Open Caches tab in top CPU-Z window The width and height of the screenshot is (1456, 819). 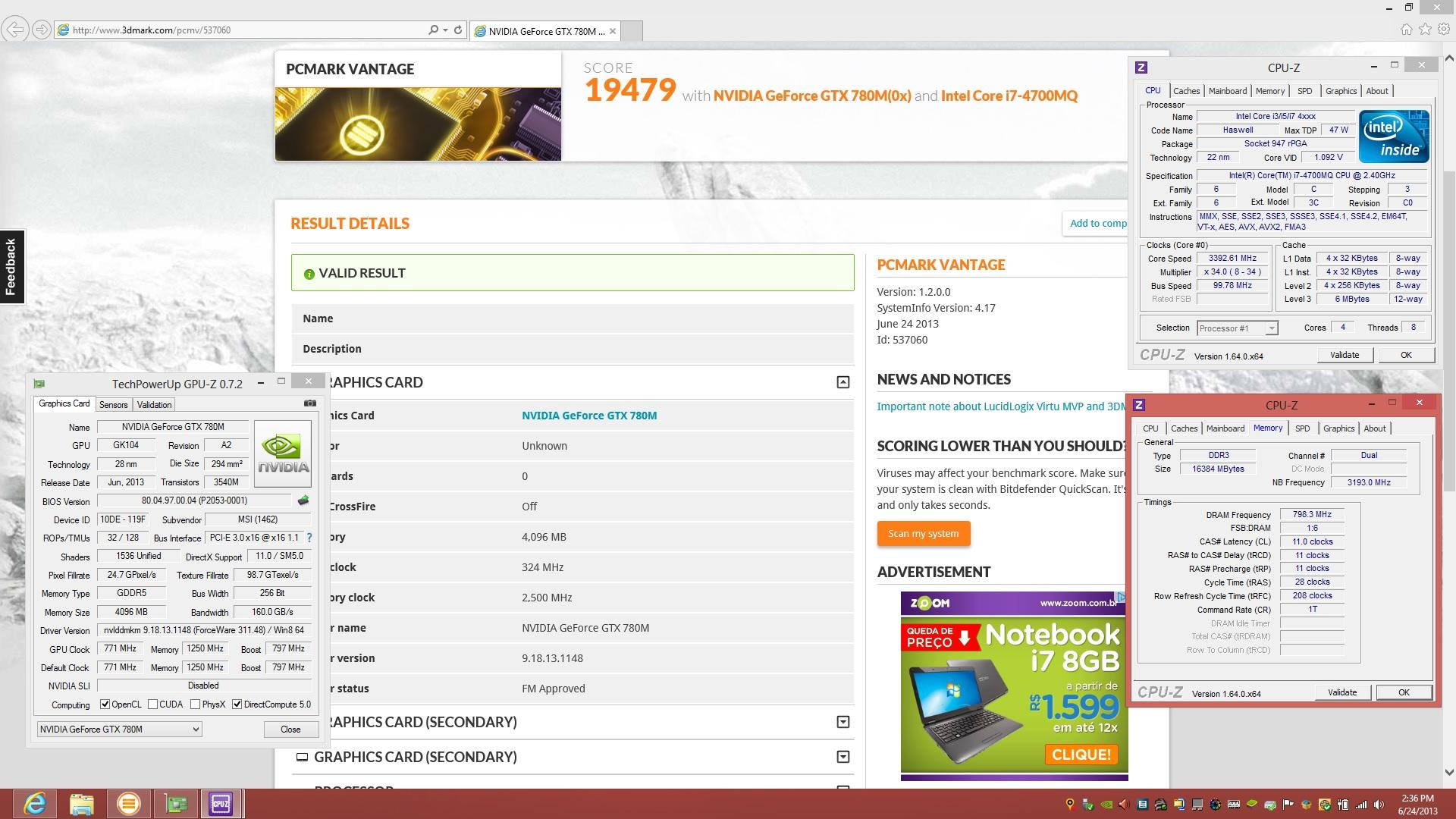1187,91
